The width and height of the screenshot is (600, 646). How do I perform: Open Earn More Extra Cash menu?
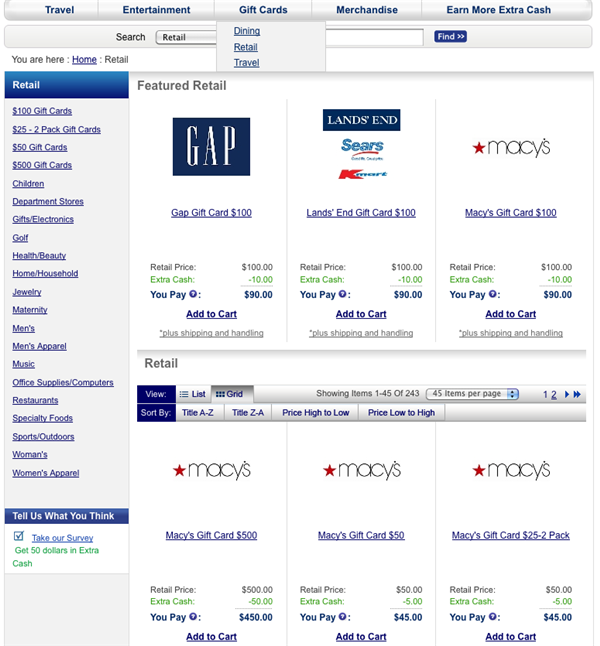pos(499,10)
